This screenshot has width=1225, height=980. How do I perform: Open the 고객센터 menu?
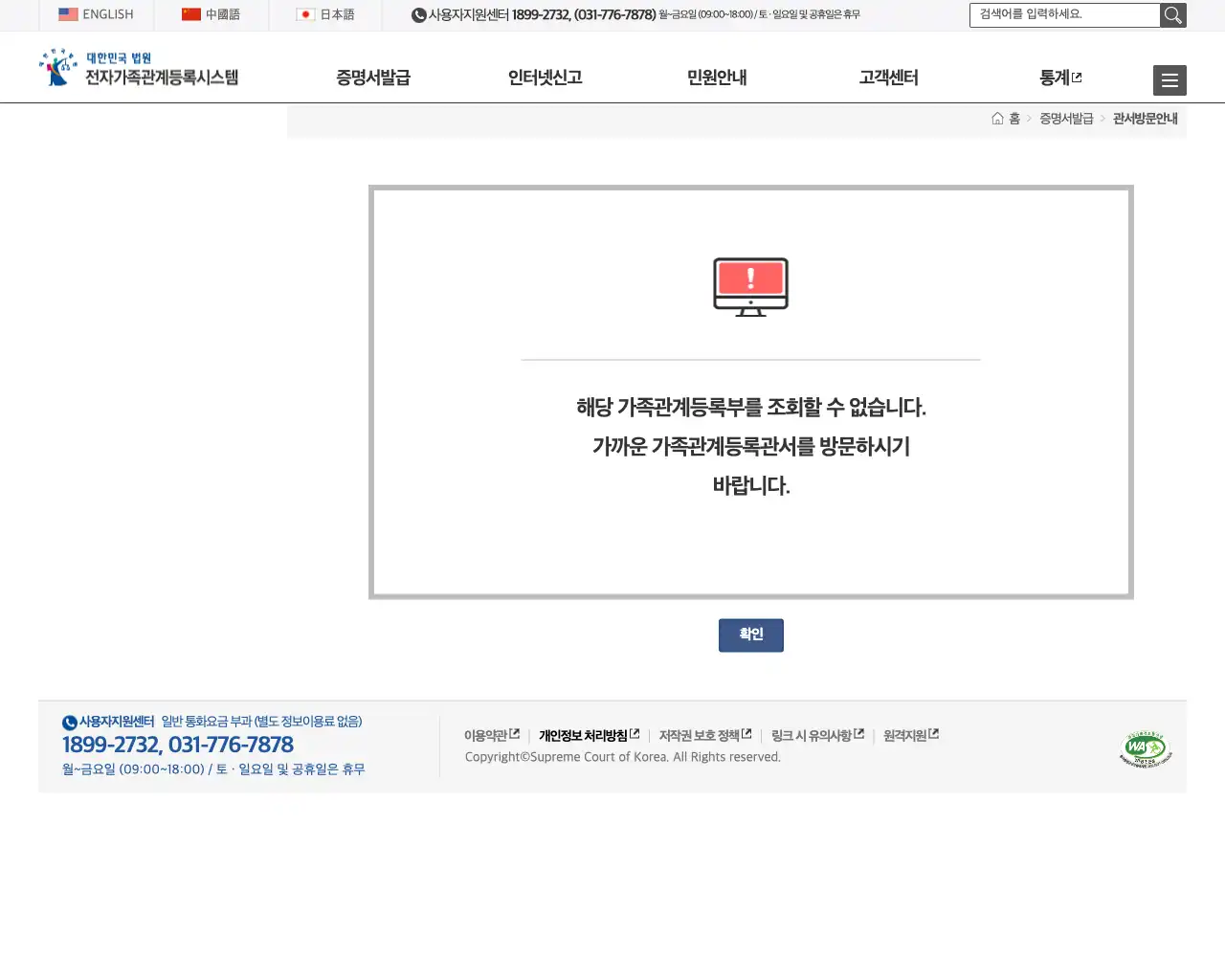[x=887, y=78]
